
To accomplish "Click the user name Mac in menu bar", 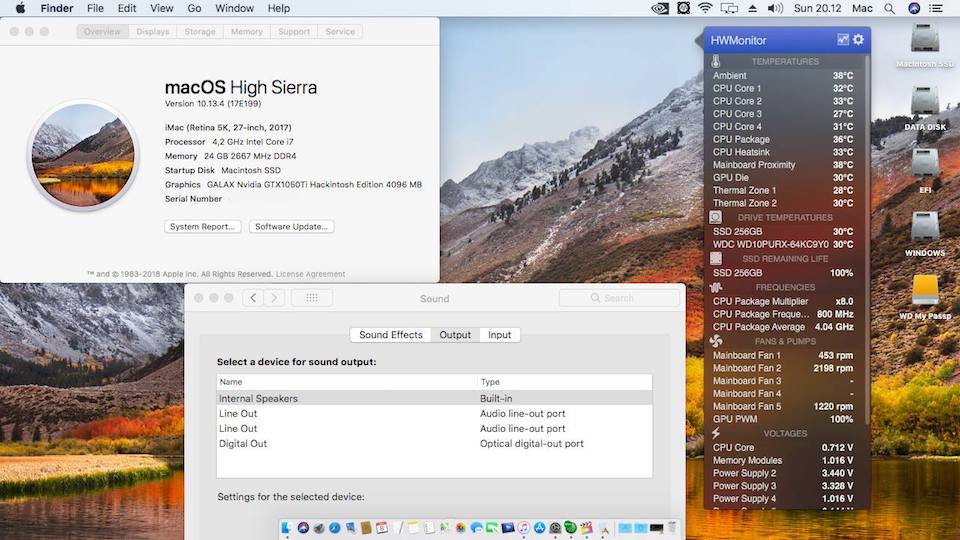I will (862, 9).
